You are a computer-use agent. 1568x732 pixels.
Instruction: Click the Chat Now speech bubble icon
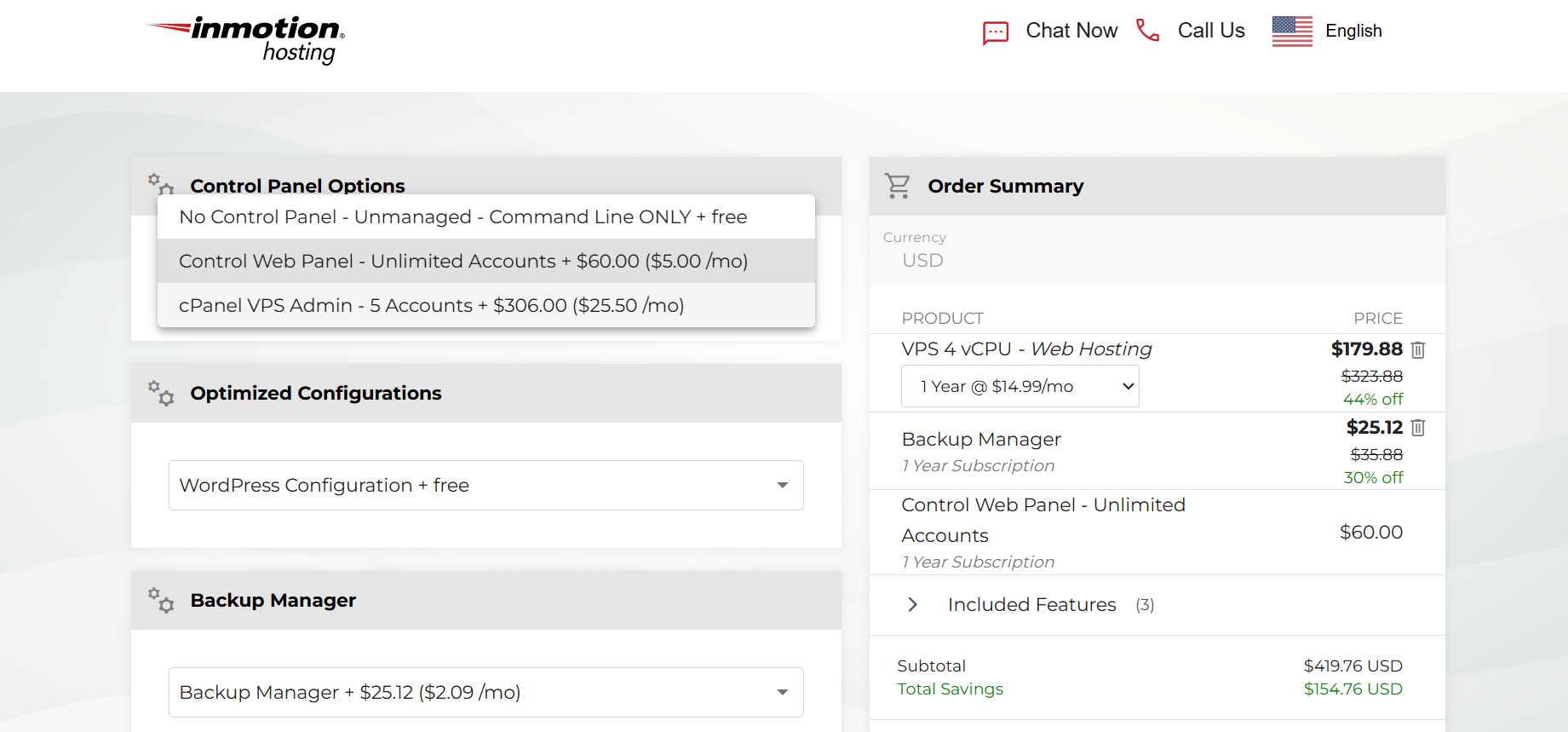coord(996,32)
